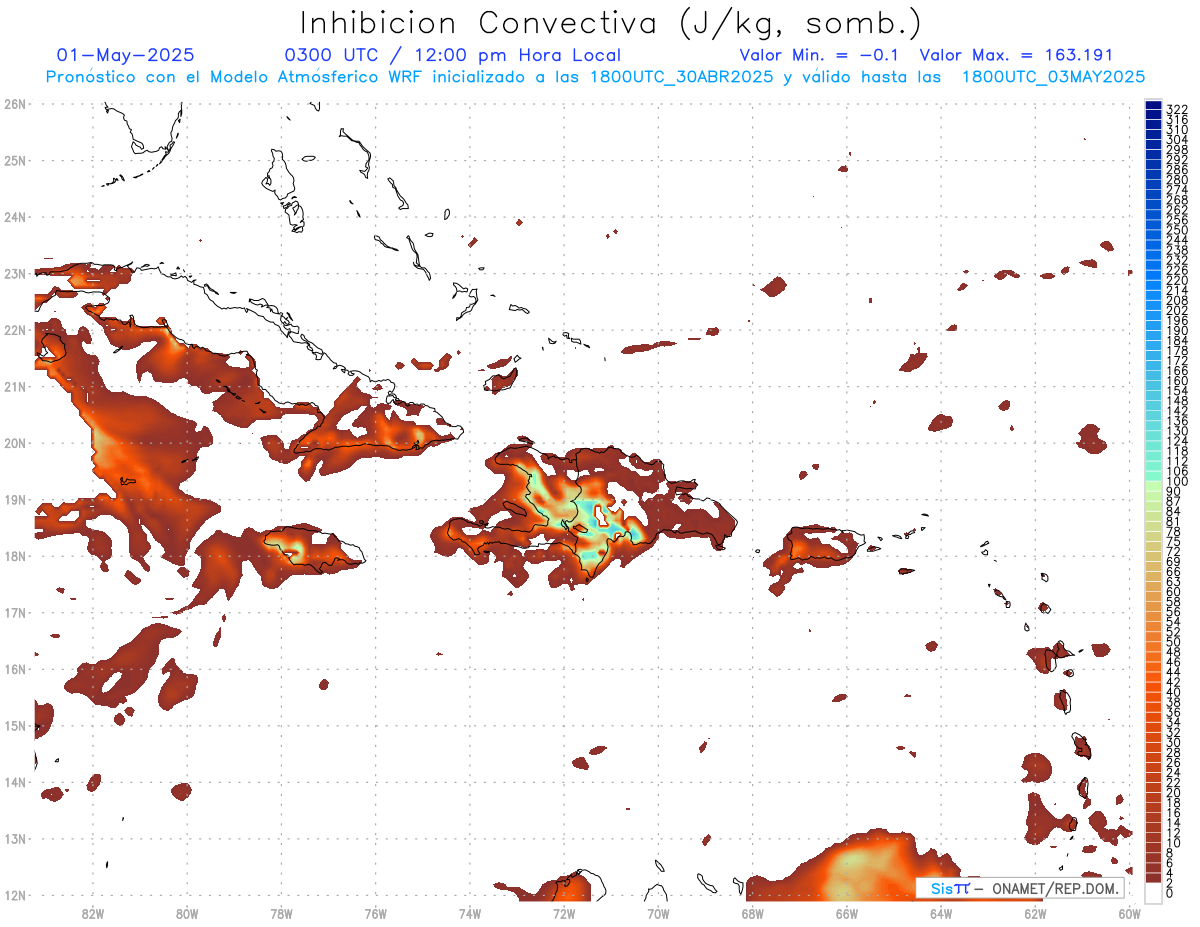The height and width of the screenshot is (927, 1200).
Task: Click the 80W longitude label
Action: [x=186, y=913]
